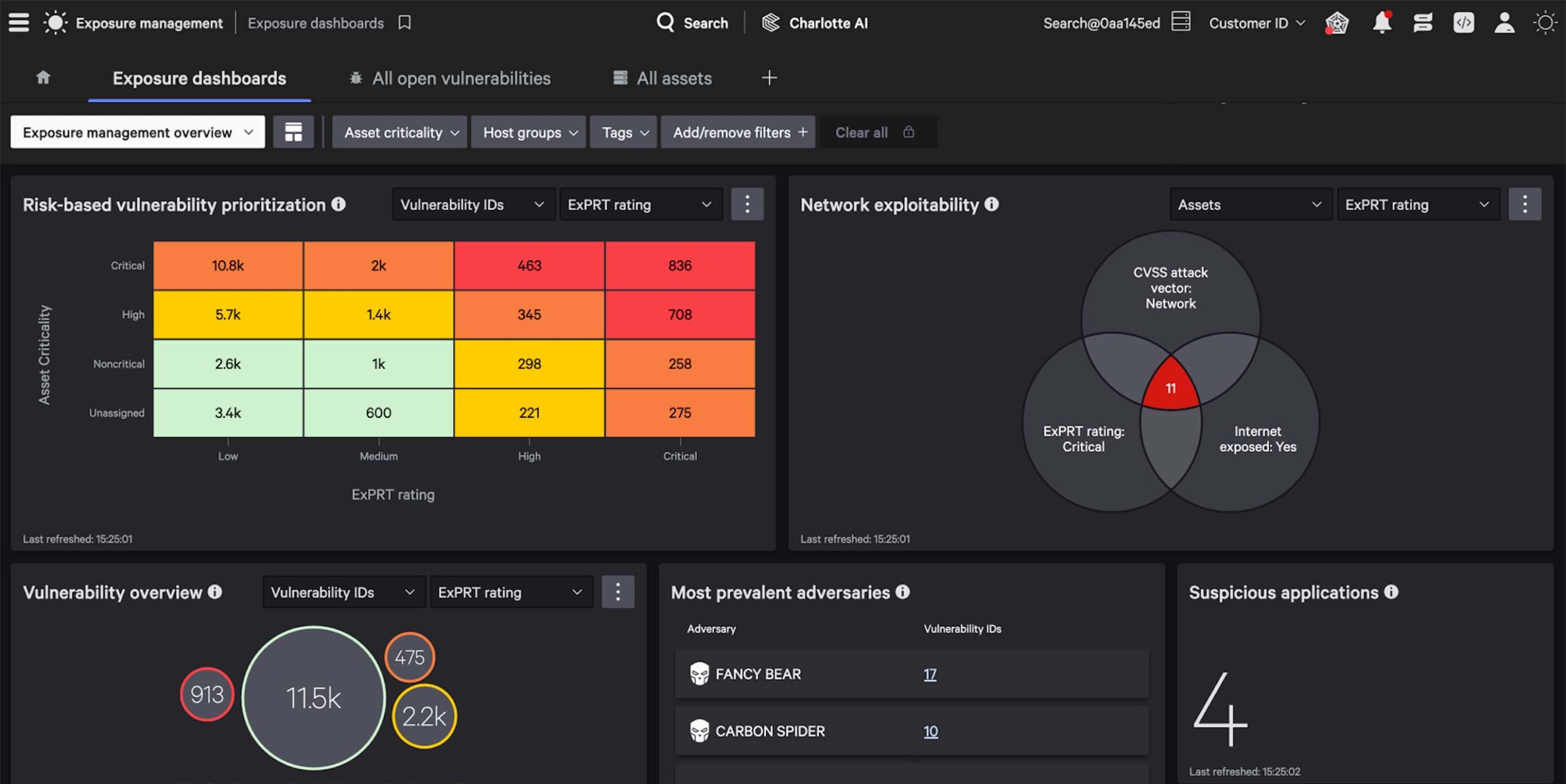Show info for Suspicious applications
Viewport: 1566px width, 784px height.
pos(1391,592)
